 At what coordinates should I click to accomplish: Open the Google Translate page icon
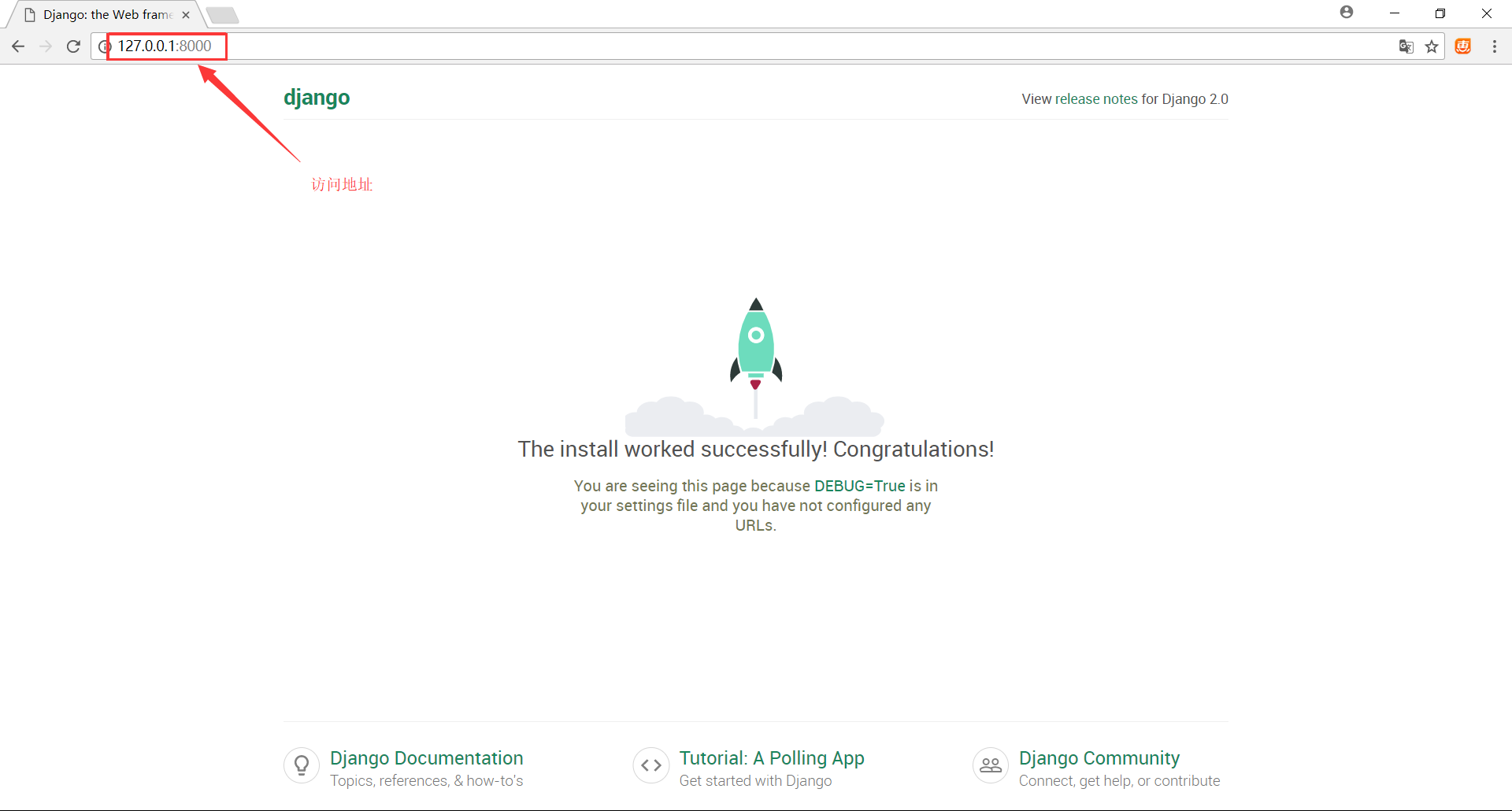point(1406,46)
